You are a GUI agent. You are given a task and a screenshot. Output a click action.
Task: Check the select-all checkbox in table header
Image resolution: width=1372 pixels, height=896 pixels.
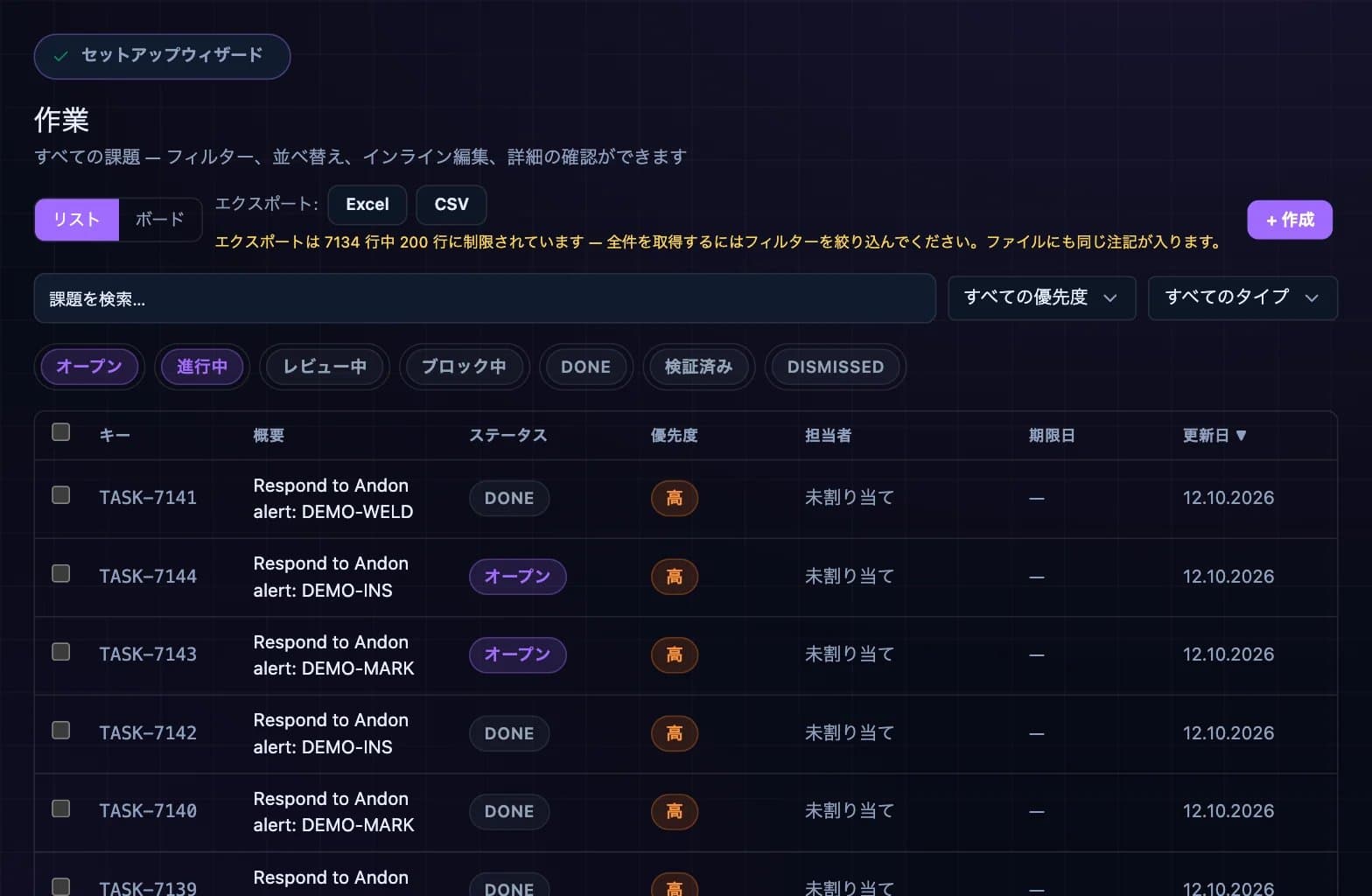(x=61, y=432)
